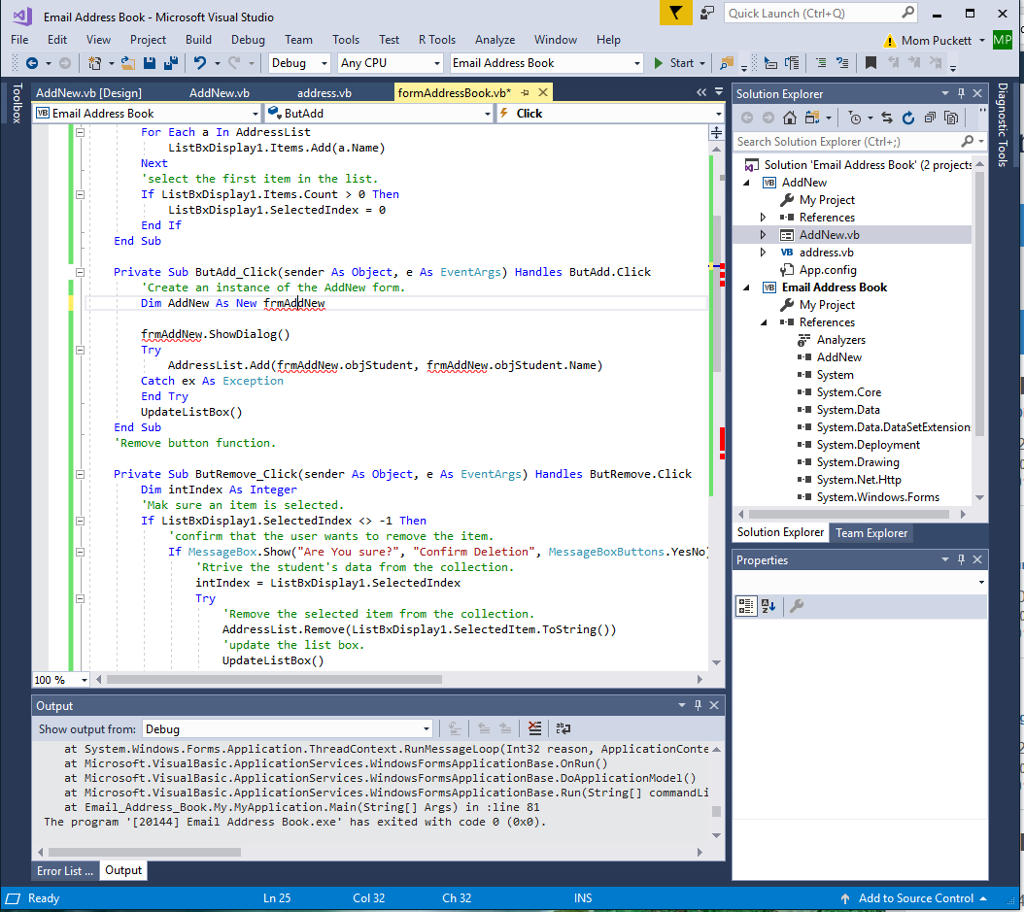Screen dimensions: 1024x912
Task: Open the Analyze menu
Action: [x=494, y=40]
